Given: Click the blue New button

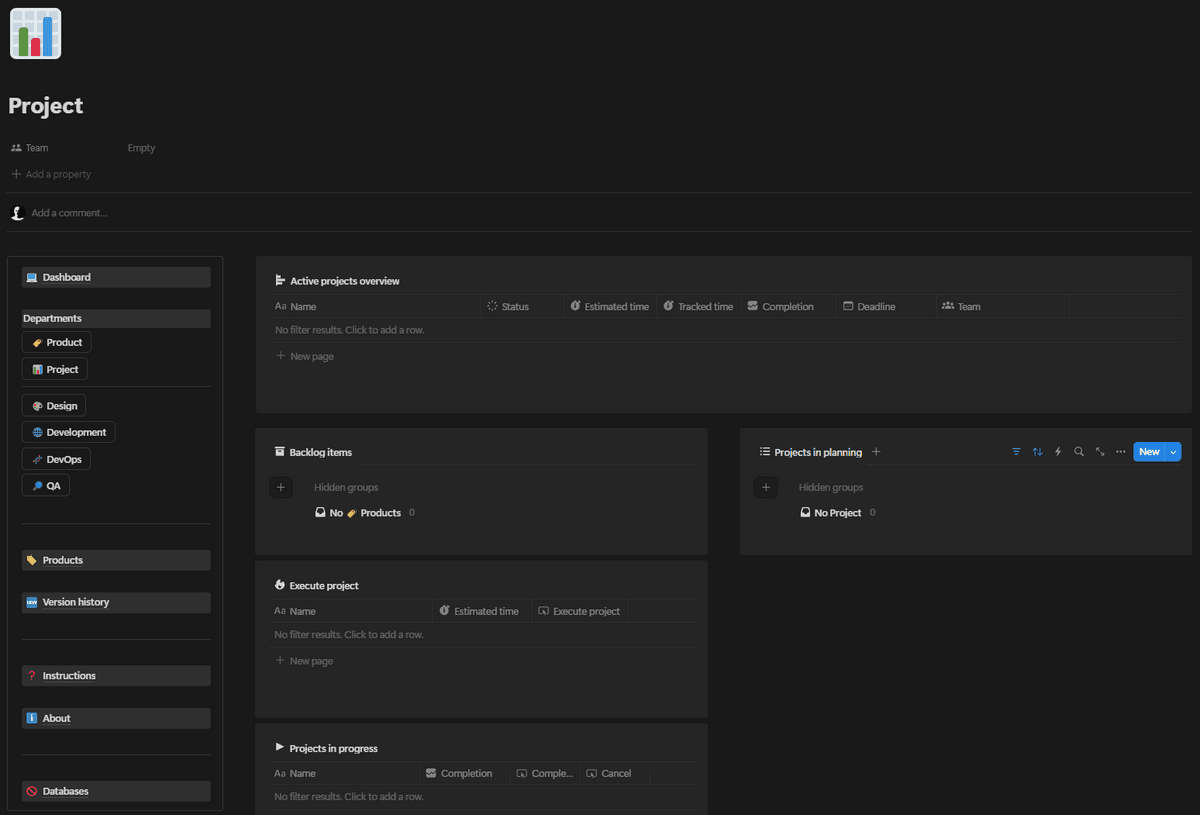Looking at the screenshot, I should click(1149, 452).
